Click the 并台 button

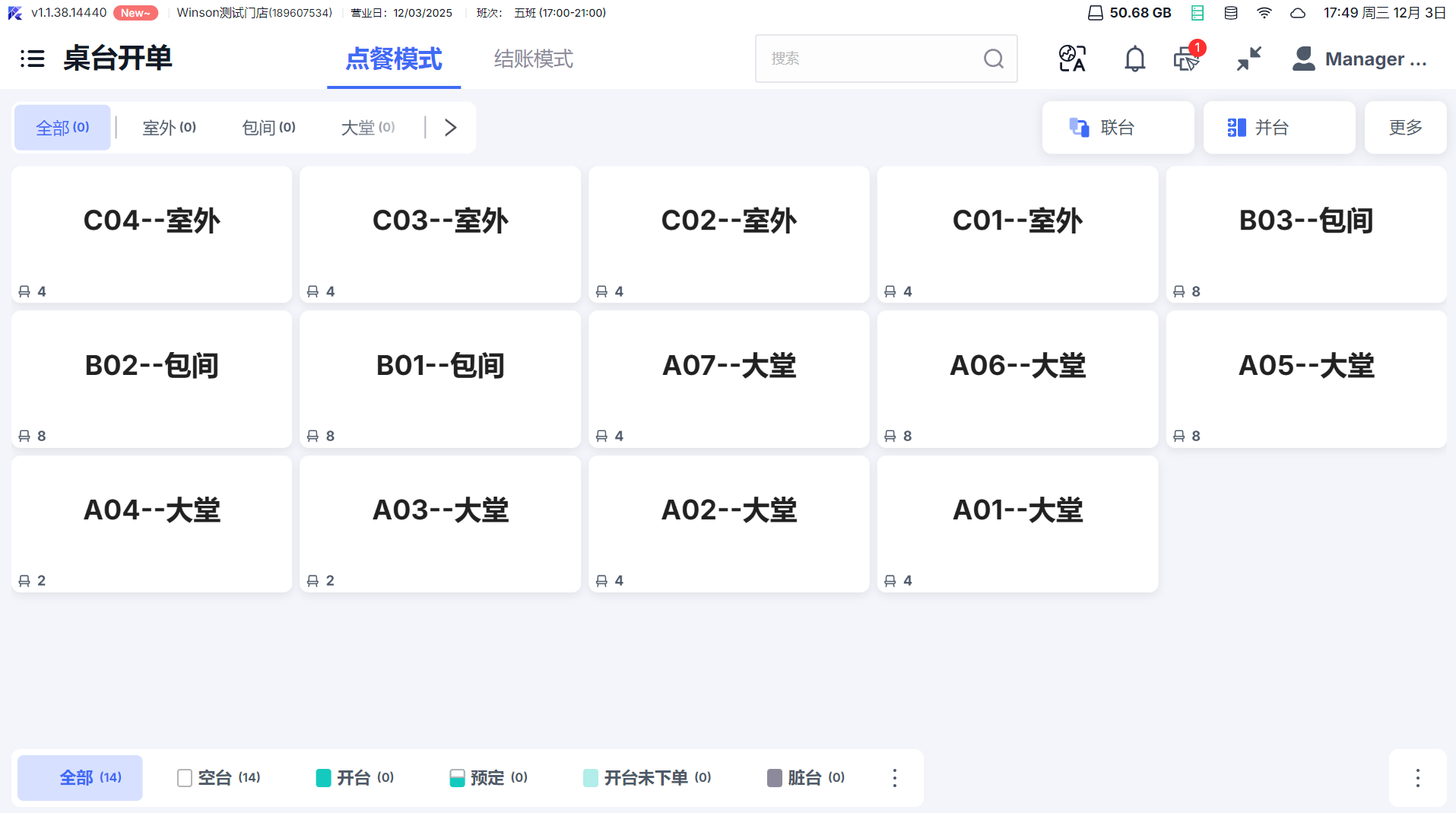pyautogui.click(x=1278, y=127)
